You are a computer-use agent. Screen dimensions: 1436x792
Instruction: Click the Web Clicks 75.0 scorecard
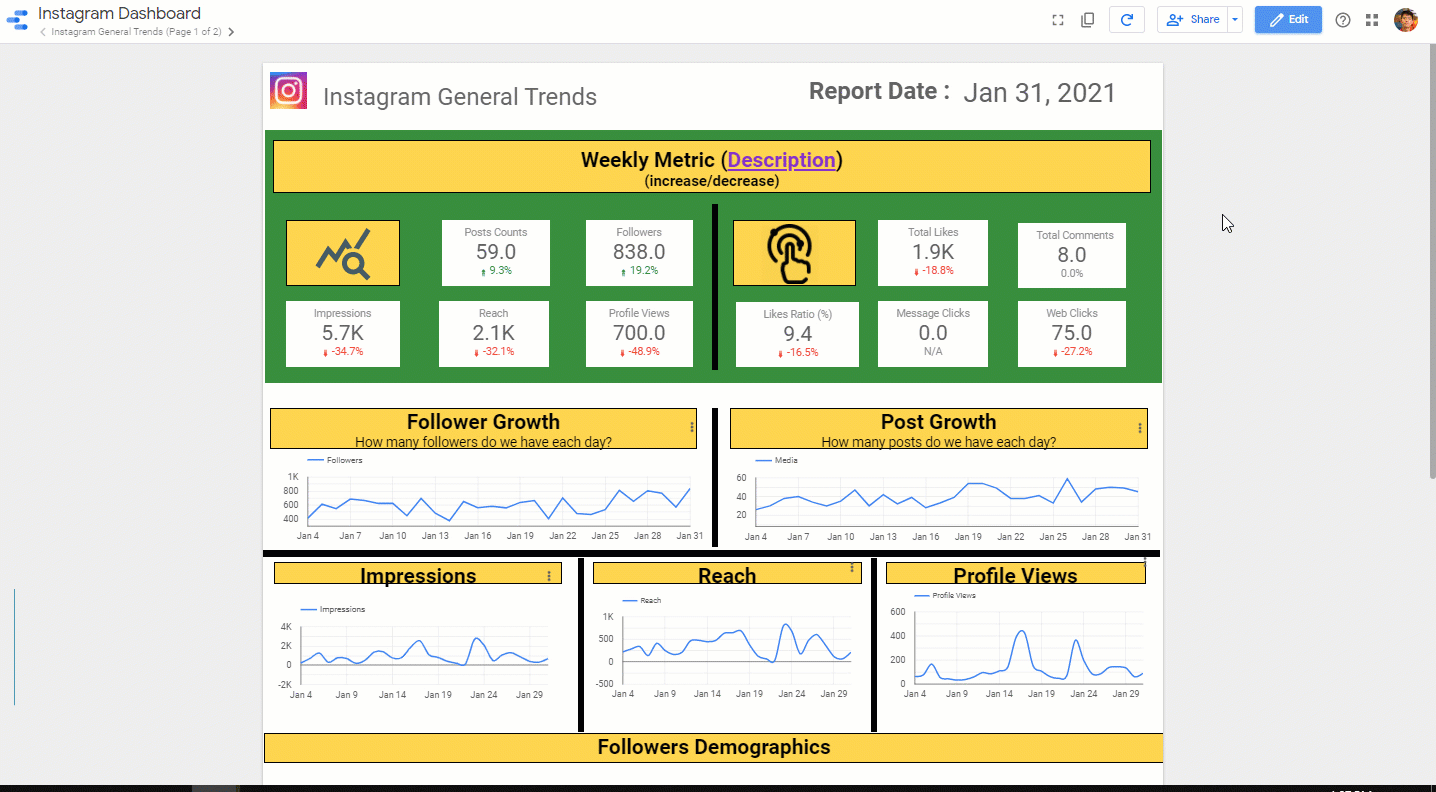1072,334
